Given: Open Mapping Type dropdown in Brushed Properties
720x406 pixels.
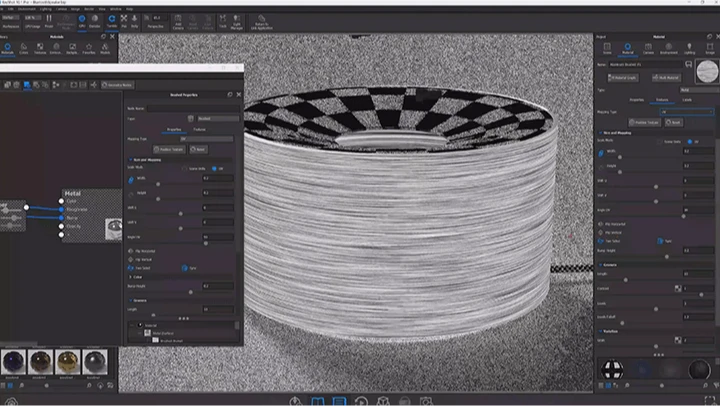Looking at the screenshot, I should [x=206, y=139].
